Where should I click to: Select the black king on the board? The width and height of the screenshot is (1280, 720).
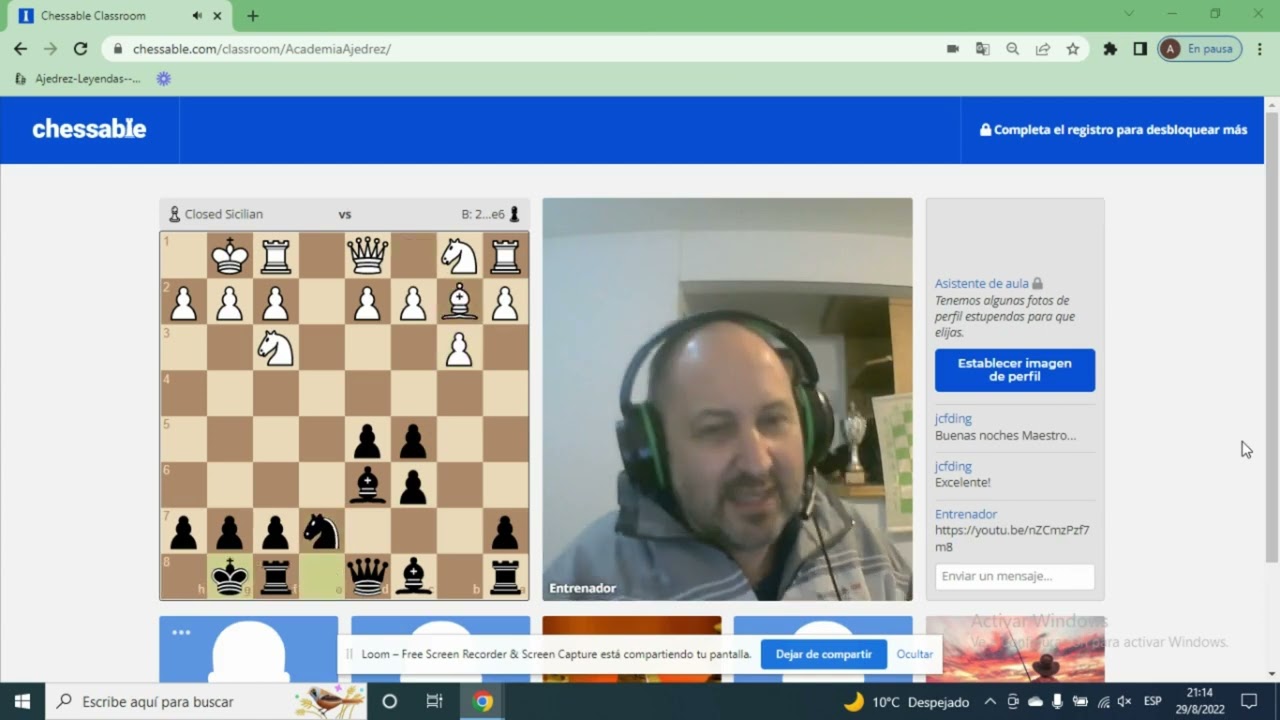229,577
